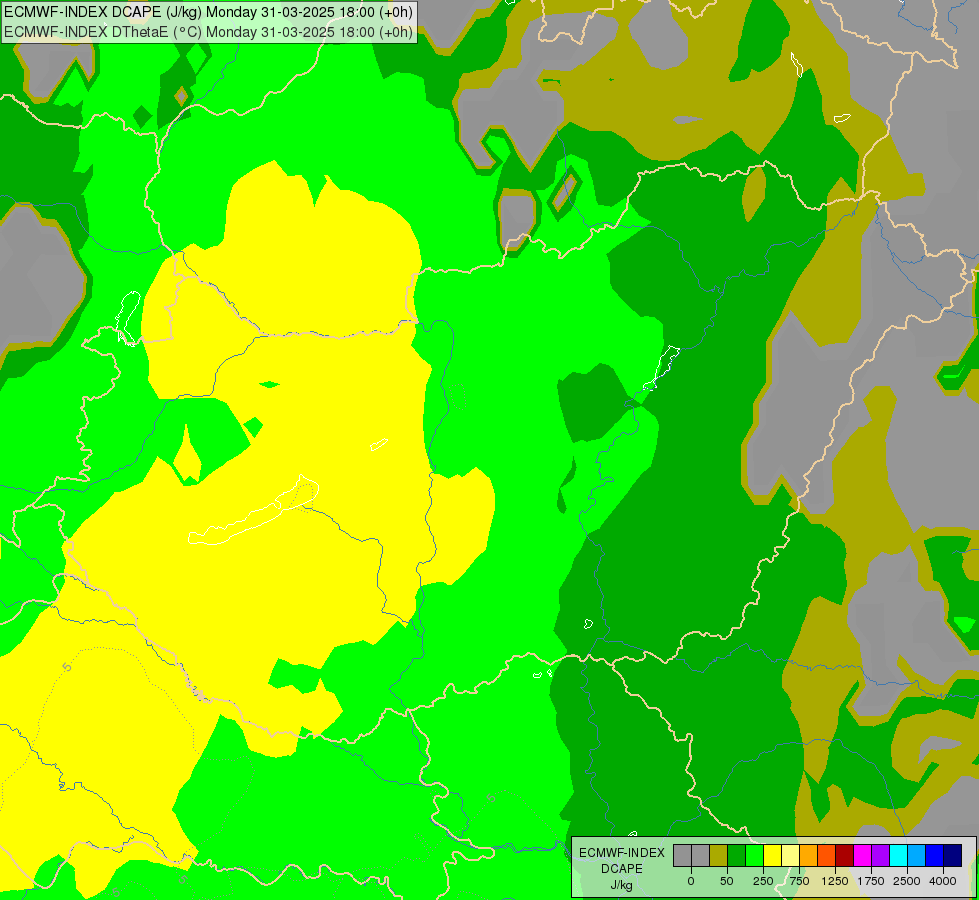
Task: Pick the orange legend swatch after 750
Action: [x=809, y=856]
